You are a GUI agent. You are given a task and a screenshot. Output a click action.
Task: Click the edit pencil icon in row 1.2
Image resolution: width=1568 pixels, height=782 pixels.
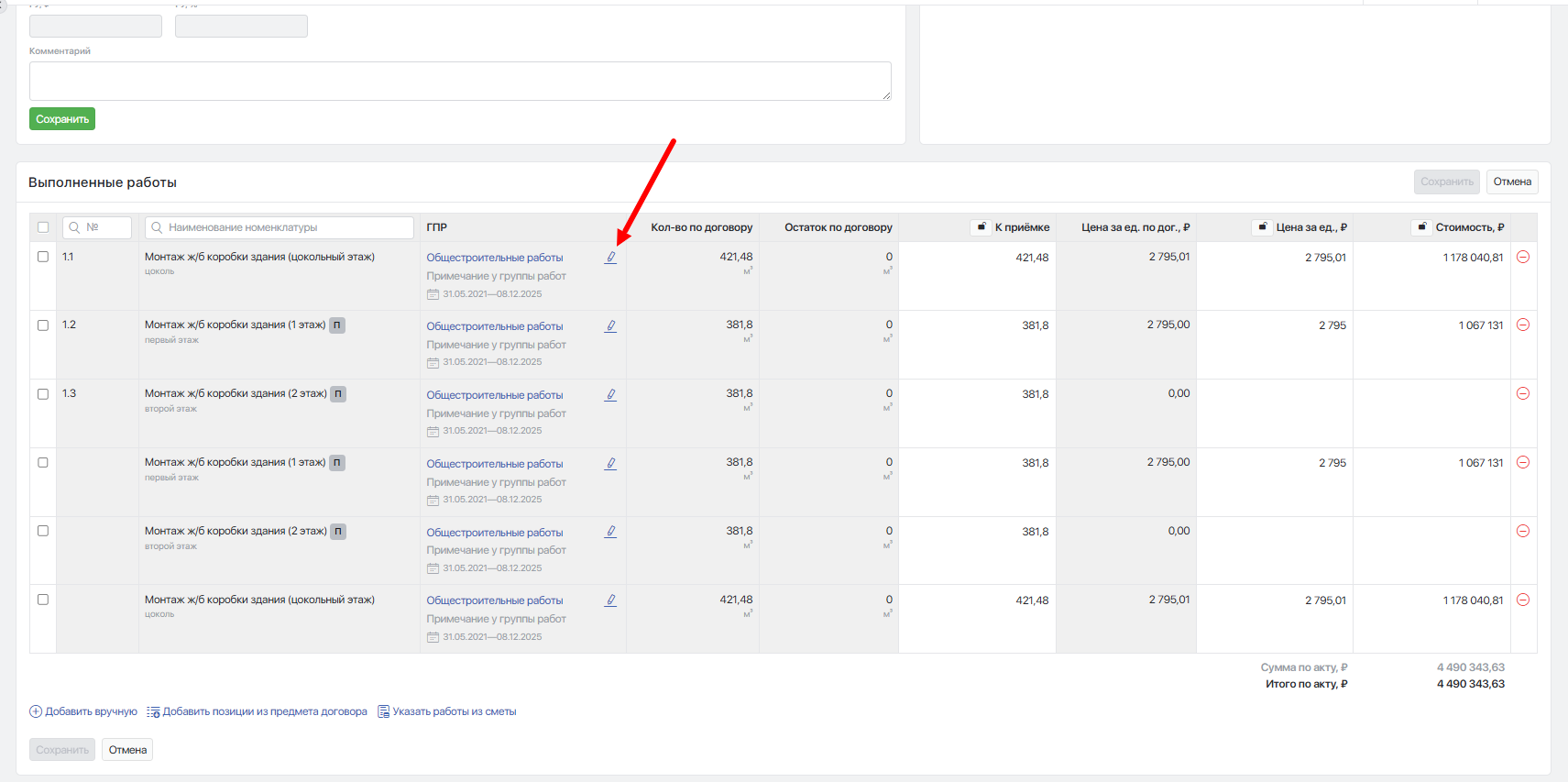(x=610, y=326)
